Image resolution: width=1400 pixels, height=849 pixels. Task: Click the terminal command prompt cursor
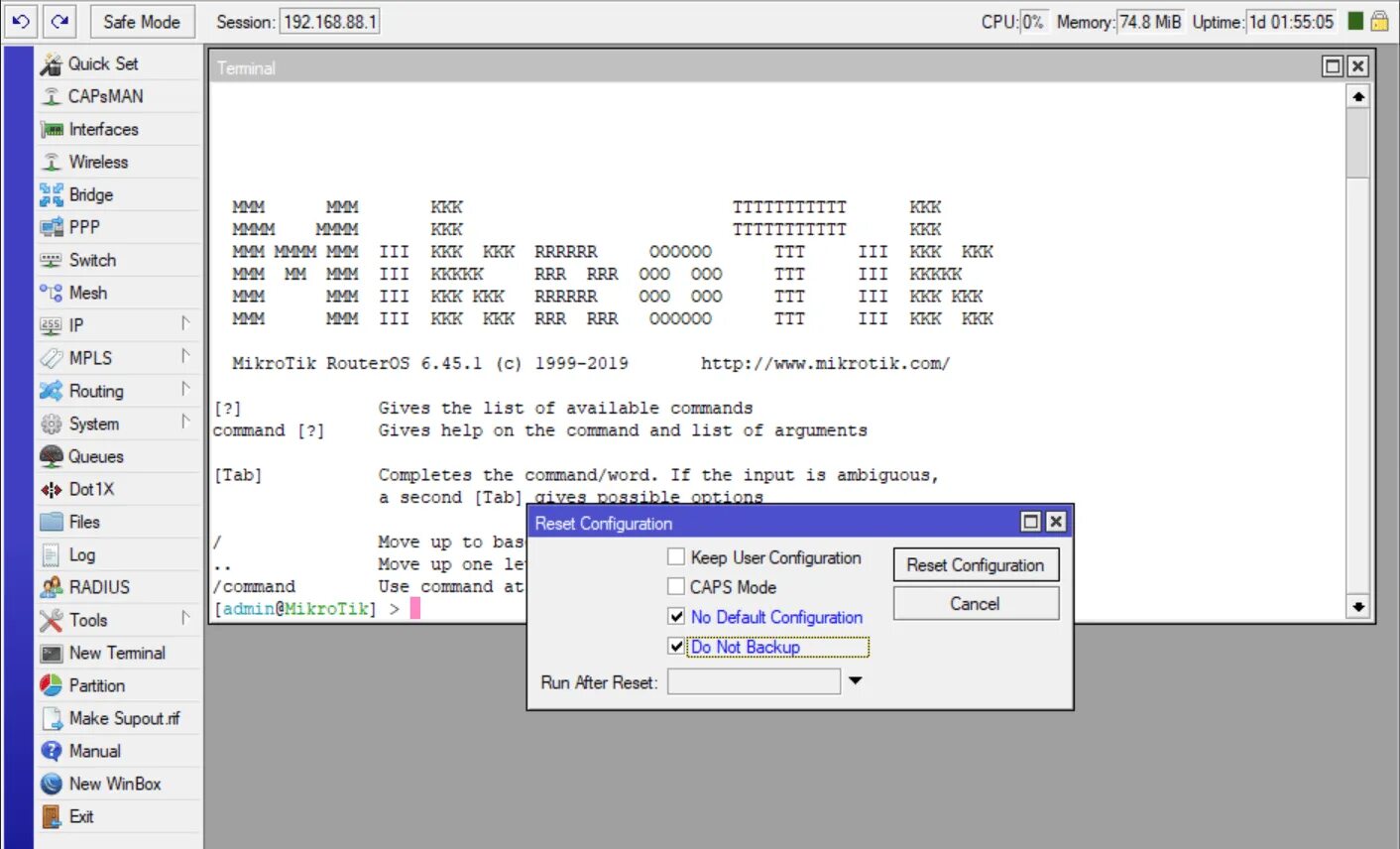(415, 609)
